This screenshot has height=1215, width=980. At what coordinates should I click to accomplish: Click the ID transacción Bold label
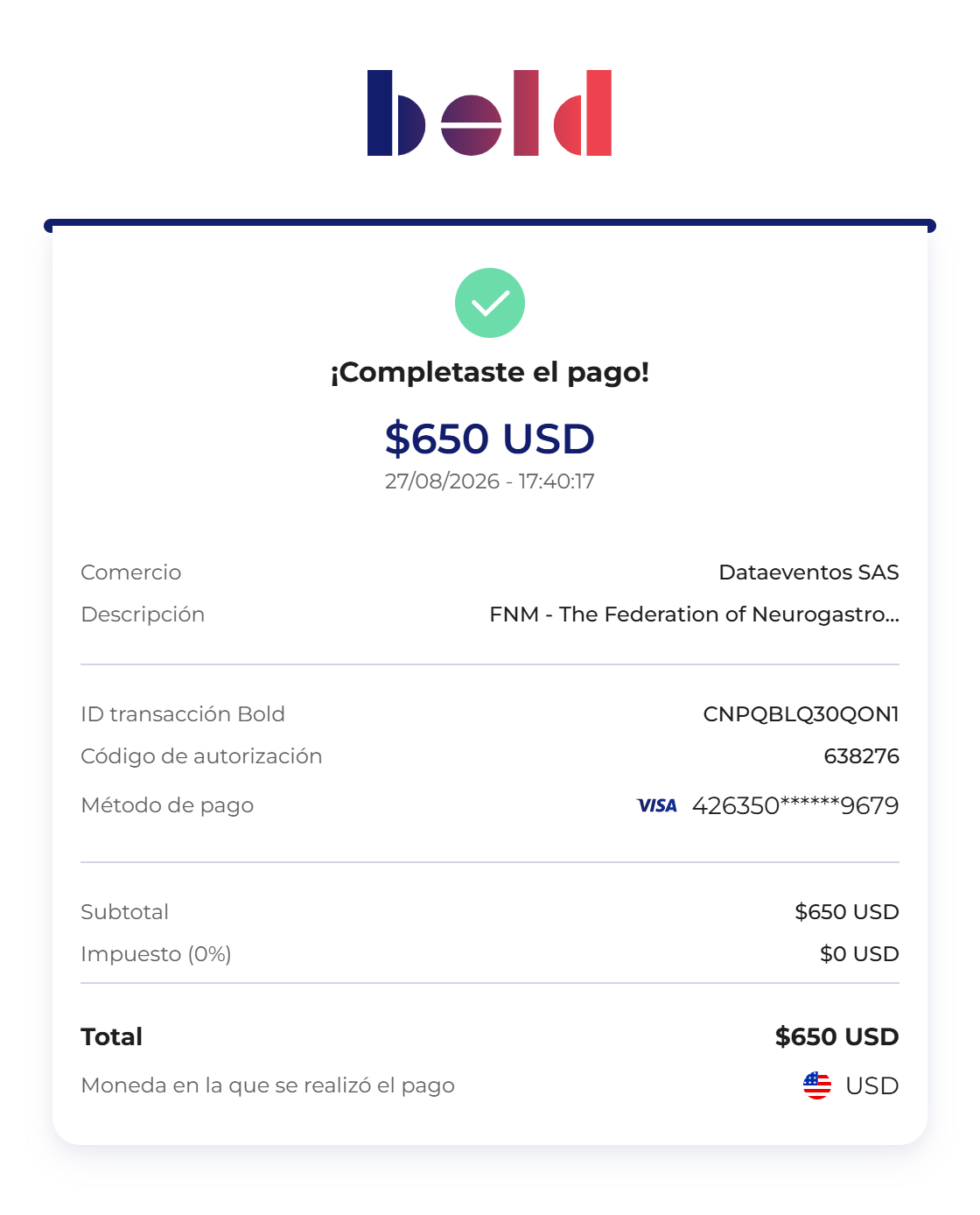click(x=183, y=714)
